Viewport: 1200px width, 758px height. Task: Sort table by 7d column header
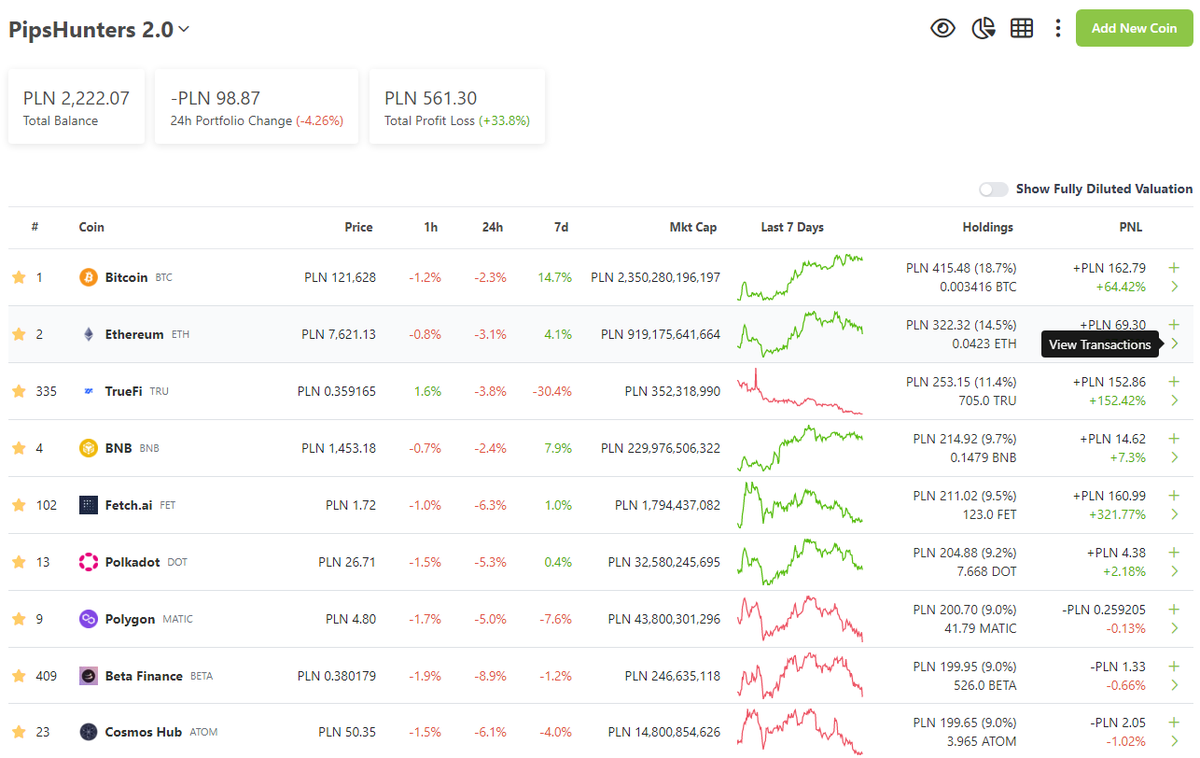[x=561, y=227]
